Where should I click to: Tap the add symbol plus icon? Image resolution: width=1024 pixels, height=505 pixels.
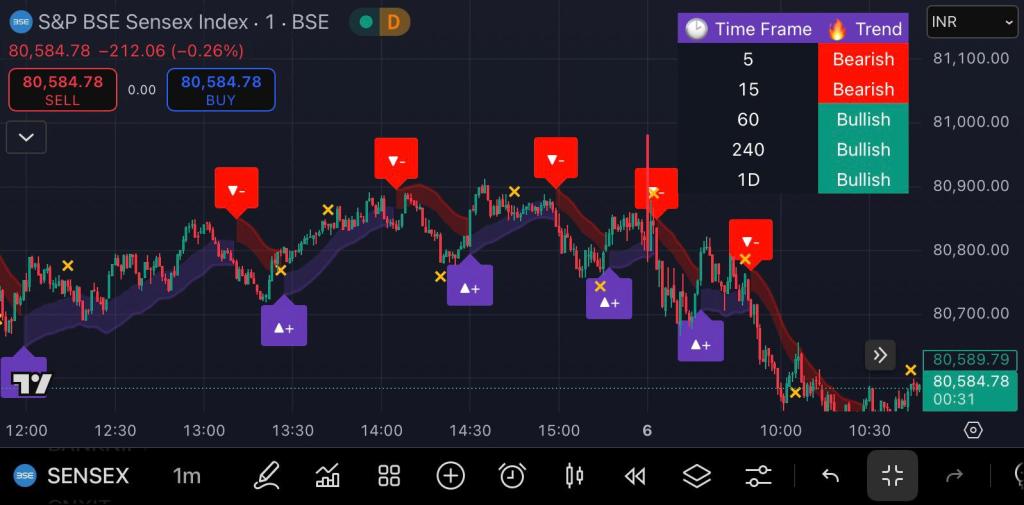click(x=451, y=476)
